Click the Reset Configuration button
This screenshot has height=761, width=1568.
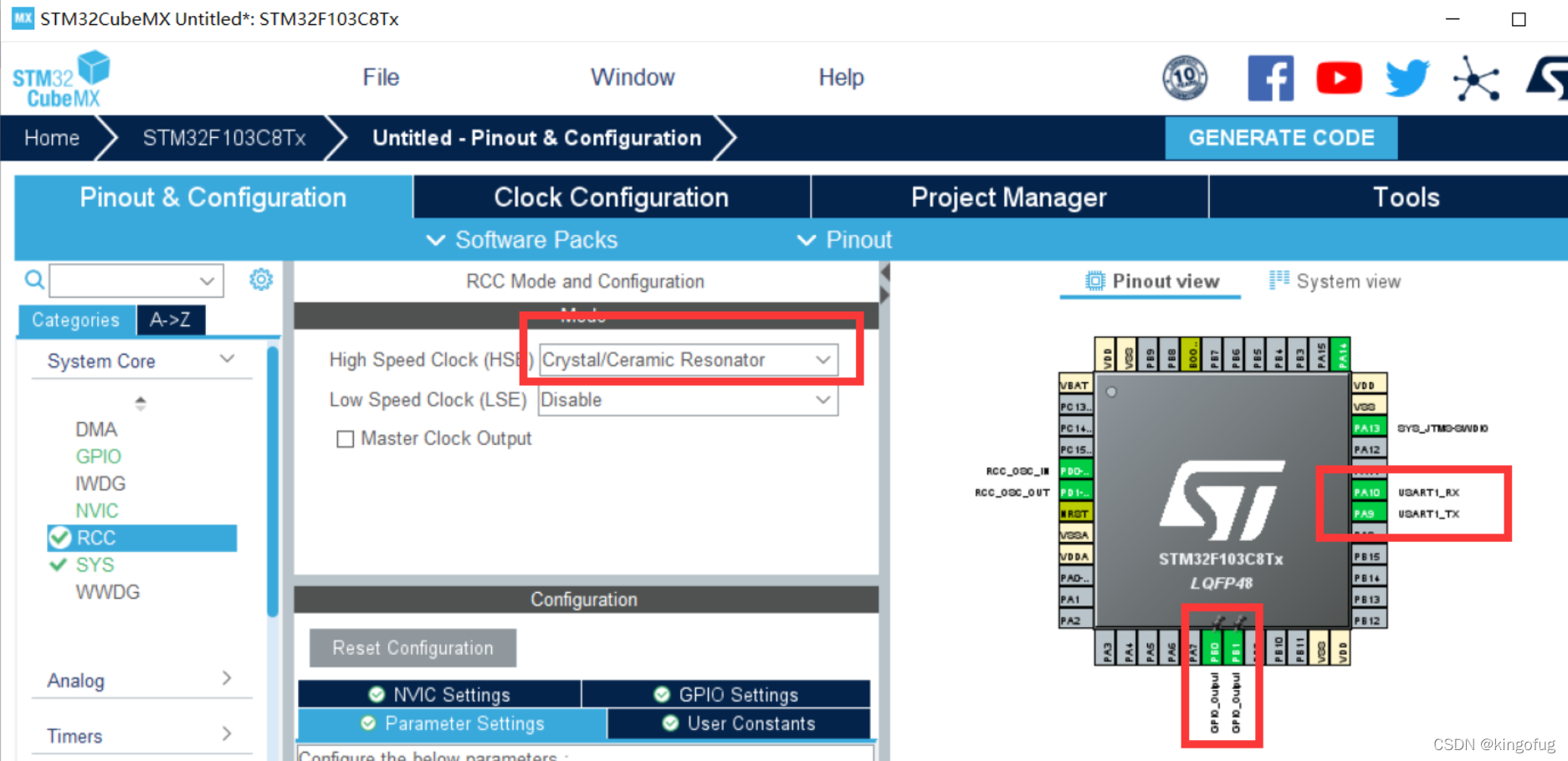coord(412,648)
